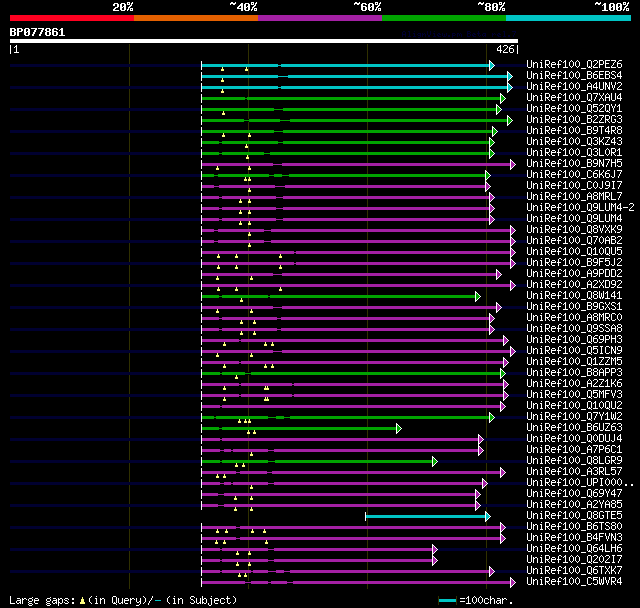This screenshot has height=608, width=640.
Task: Select the UniRef100_A2XD92 label
Action: click(x=574, y=284)
